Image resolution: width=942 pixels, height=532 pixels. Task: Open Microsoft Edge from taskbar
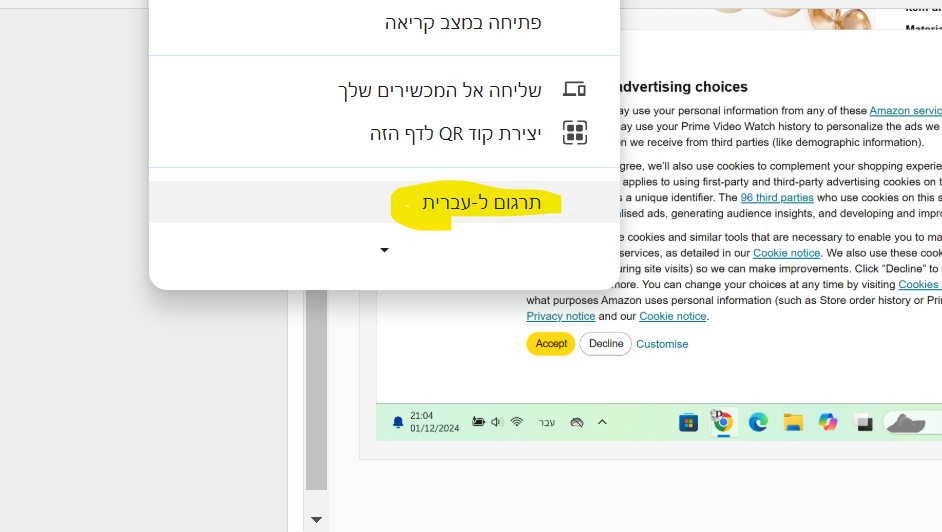pos(758,423)
